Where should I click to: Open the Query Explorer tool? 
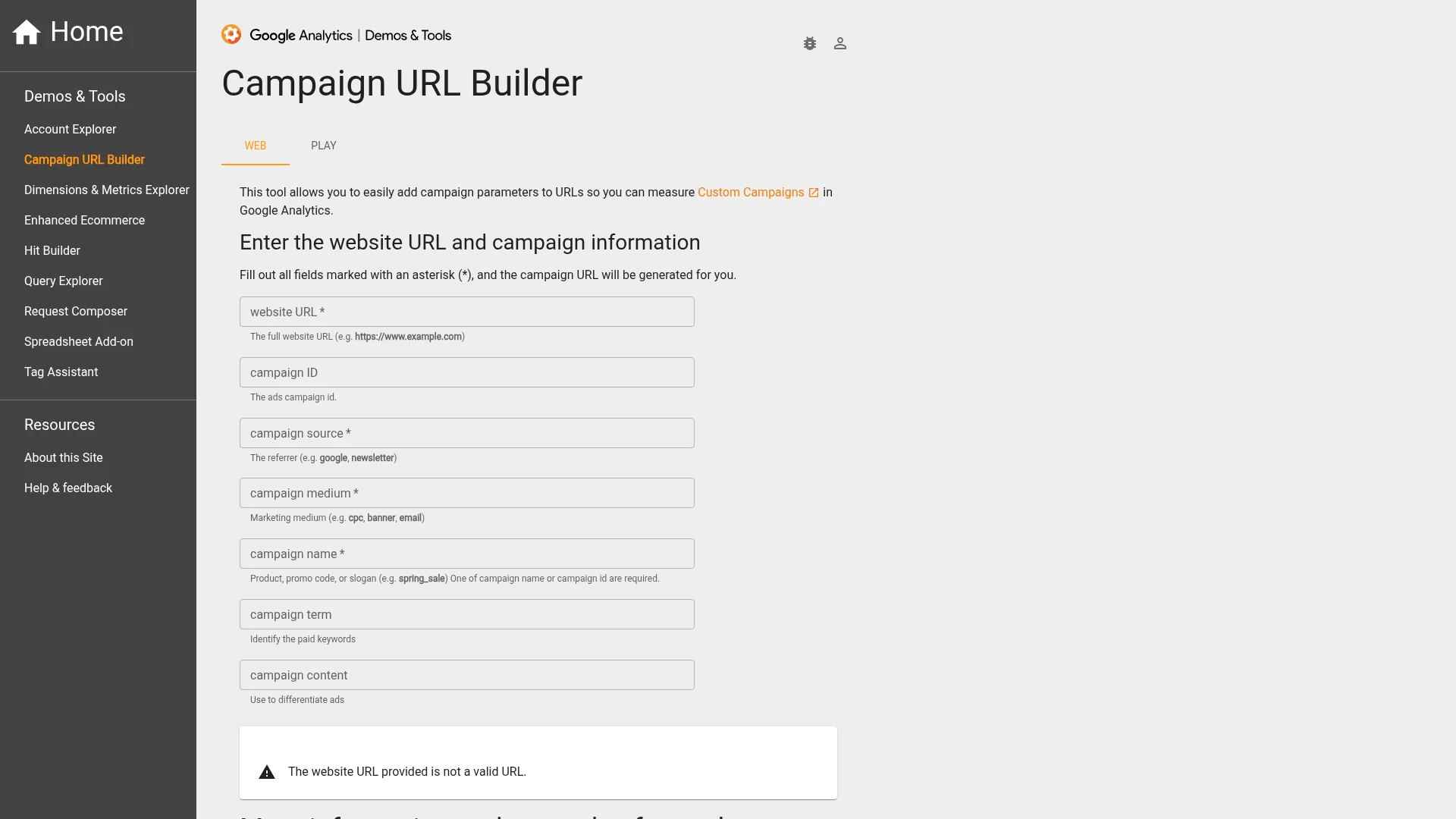click(64, 281)
